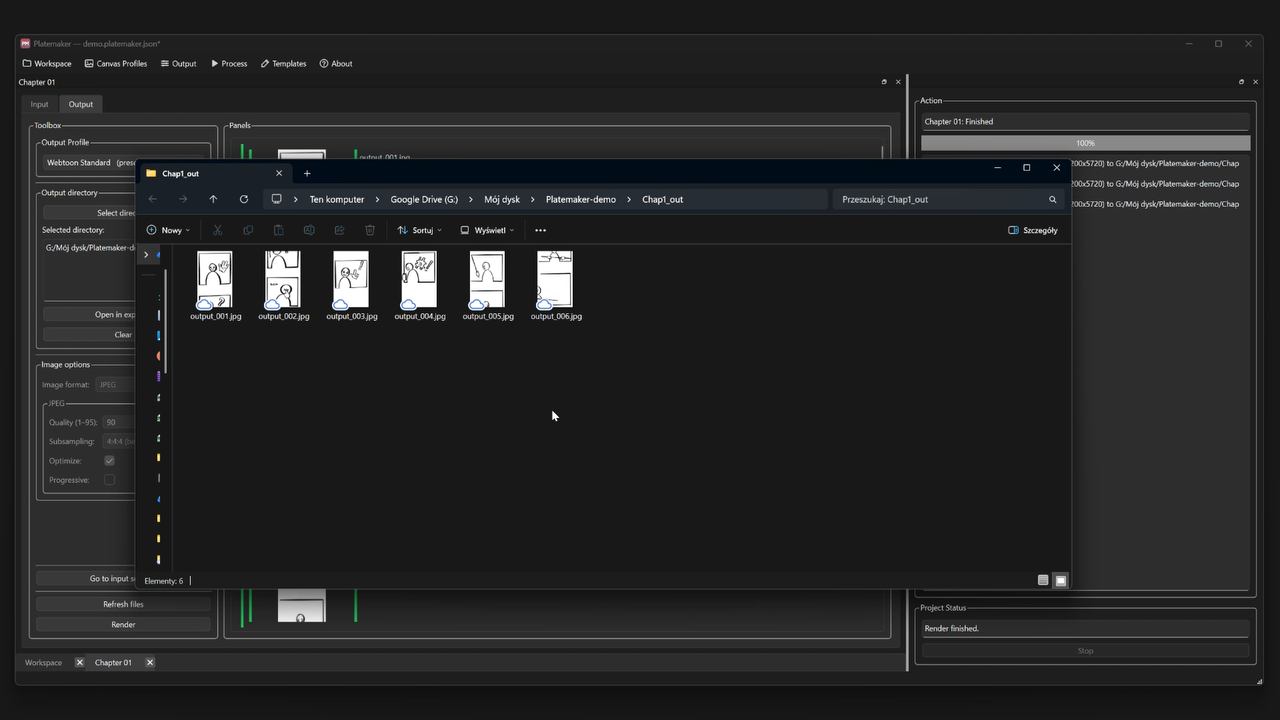Screen dimensions: 1280x720
Task: Open the Process menu
Action: (x=229, y=63)
